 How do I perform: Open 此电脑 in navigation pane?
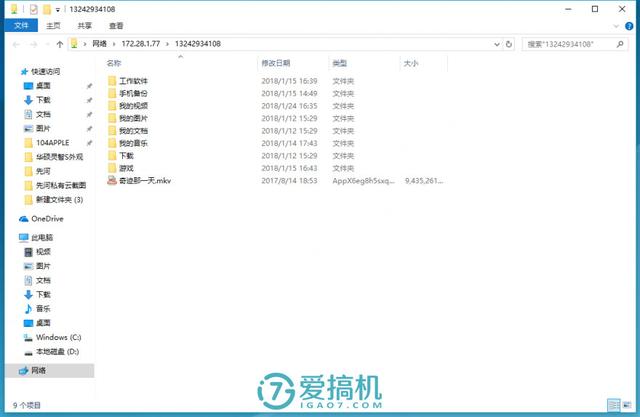point(36,237)
